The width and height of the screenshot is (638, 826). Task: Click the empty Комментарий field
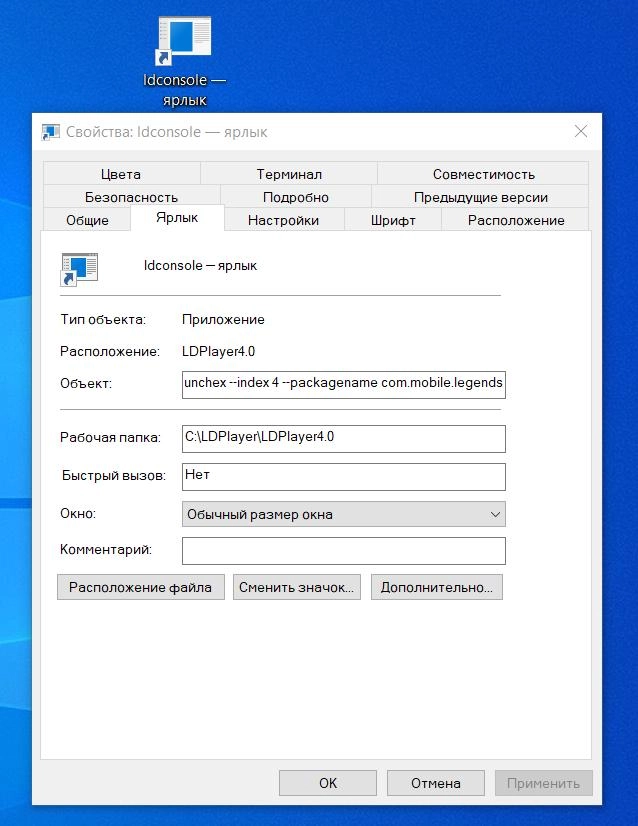[x=343, y=550]
